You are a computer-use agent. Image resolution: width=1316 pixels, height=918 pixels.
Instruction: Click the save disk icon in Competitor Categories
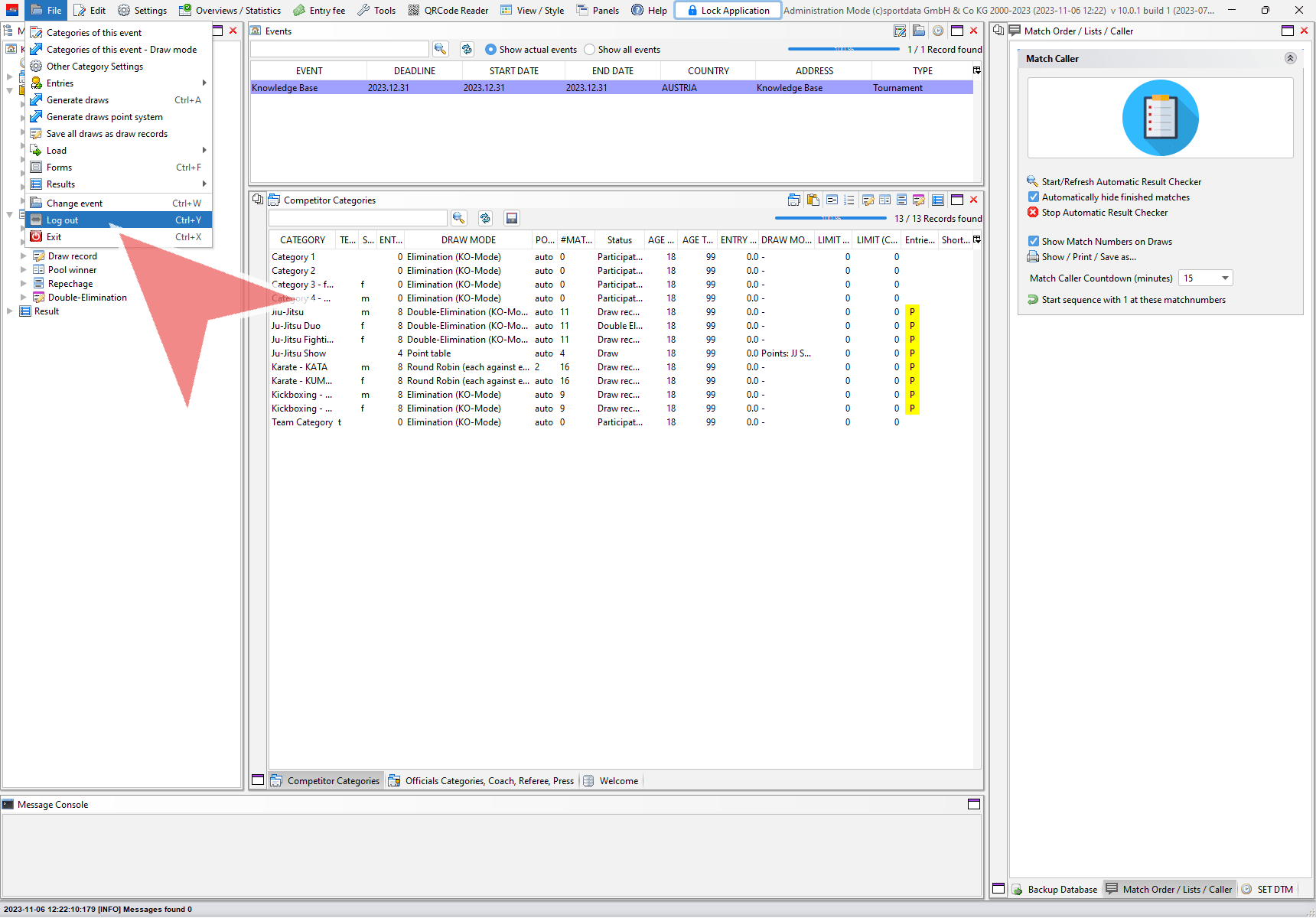[512, 218]
